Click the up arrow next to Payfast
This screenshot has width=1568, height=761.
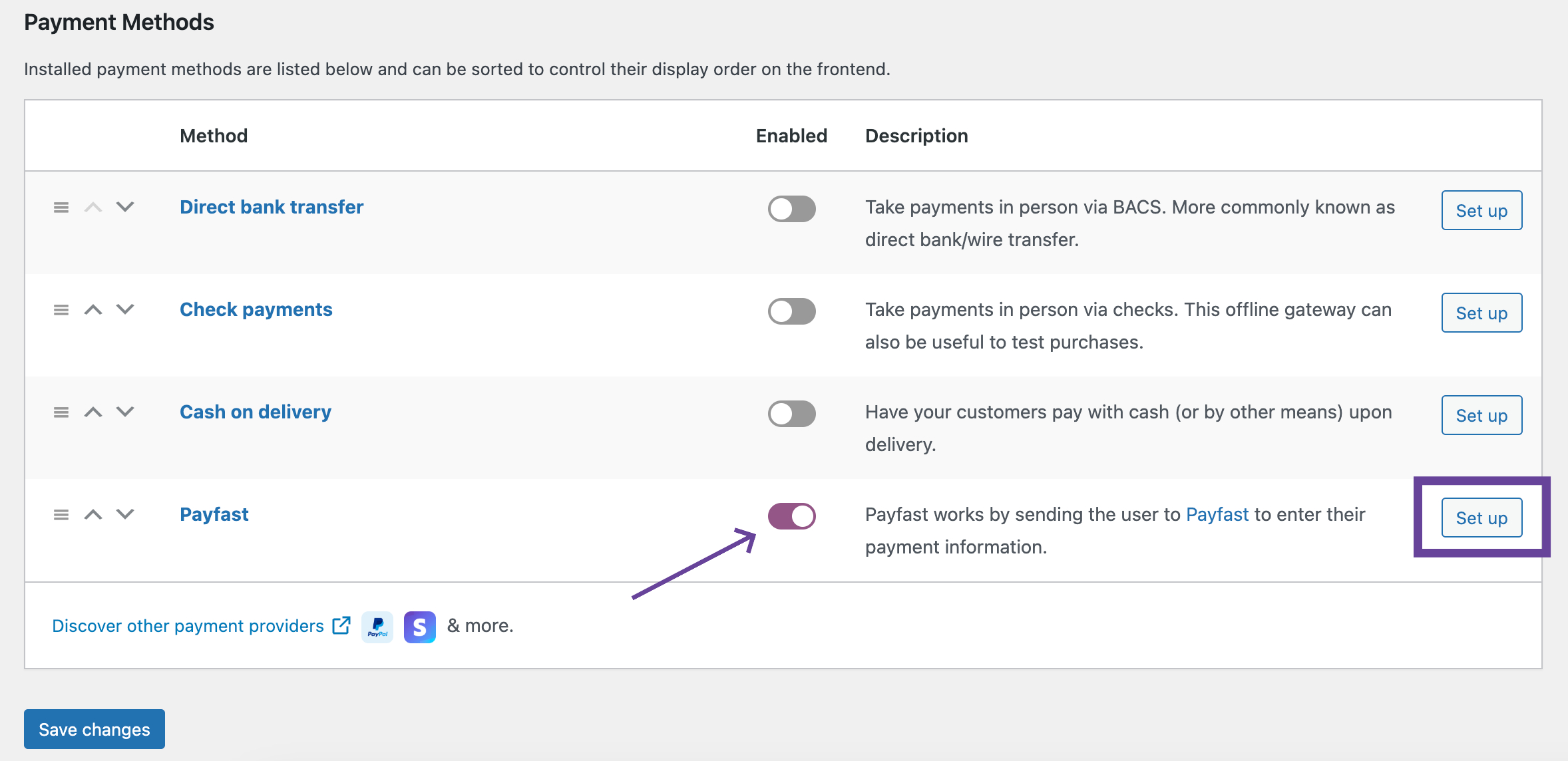(x=93, y=514)
